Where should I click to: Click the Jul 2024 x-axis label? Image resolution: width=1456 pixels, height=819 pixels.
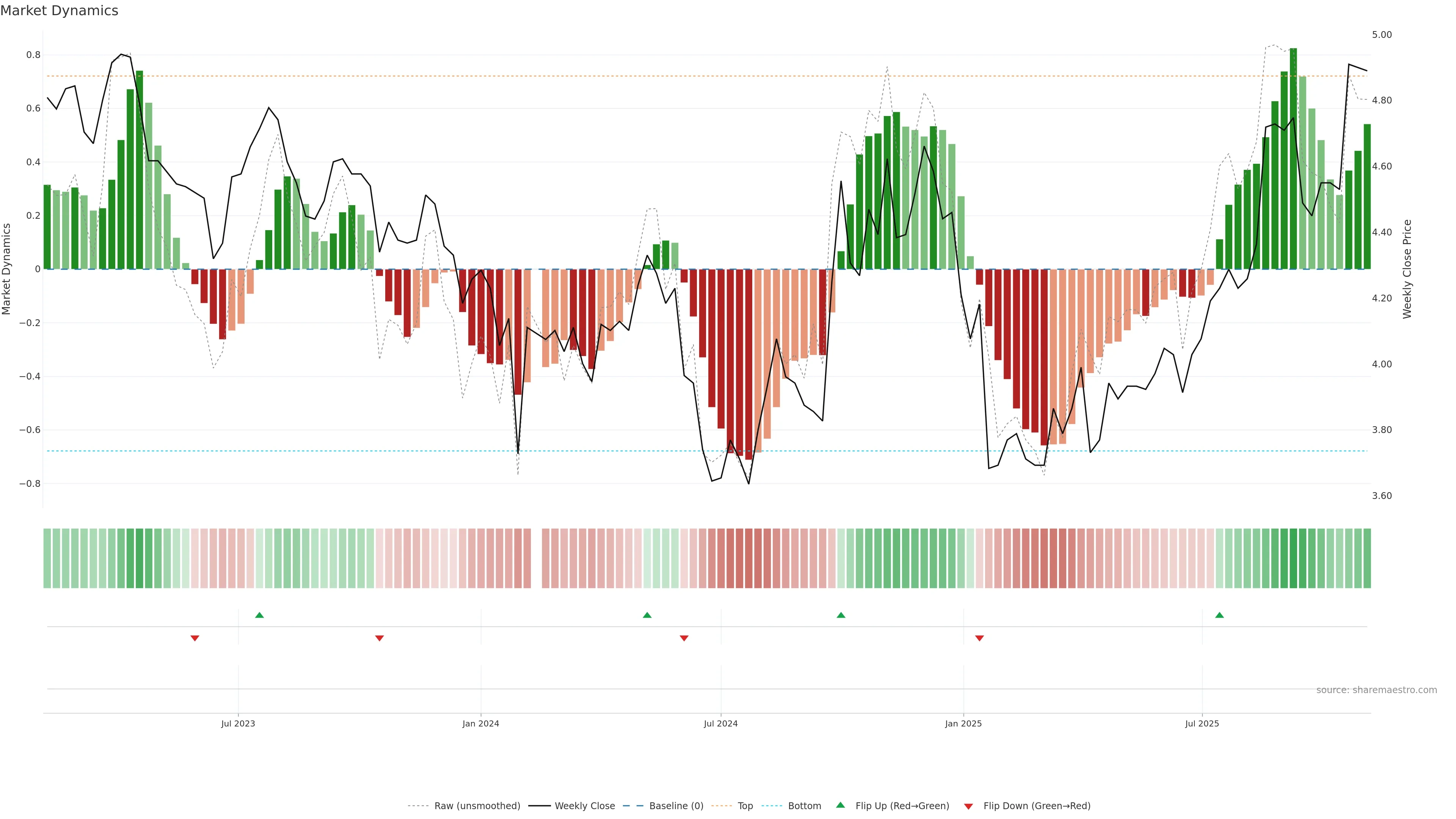point(721,723)
